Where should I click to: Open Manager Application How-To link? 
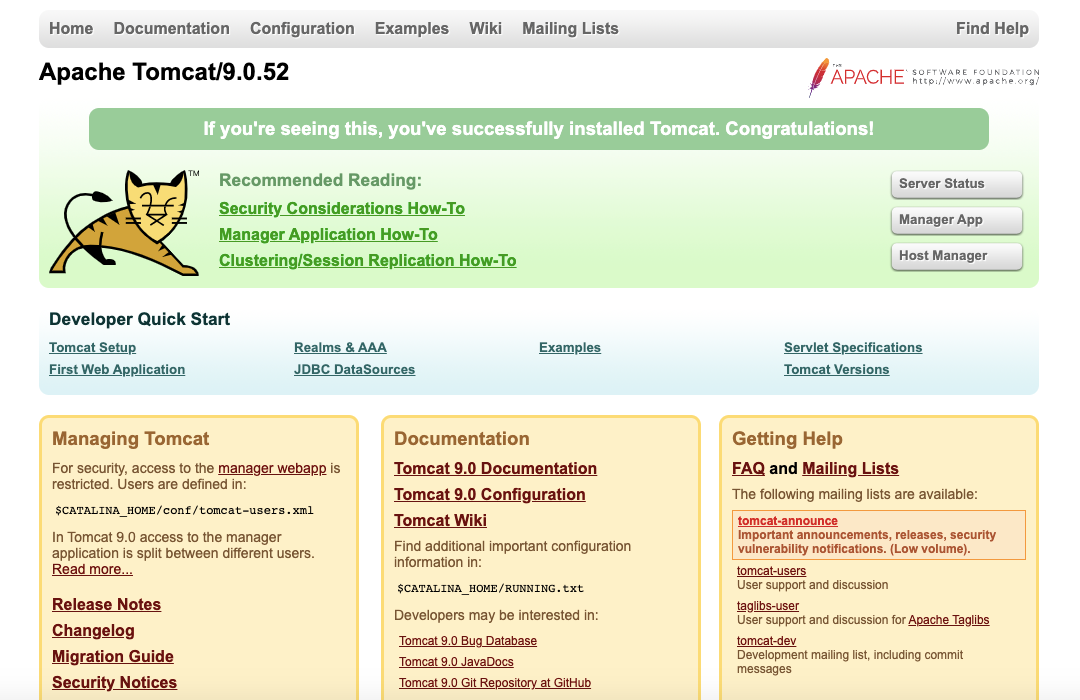[328, 234]
